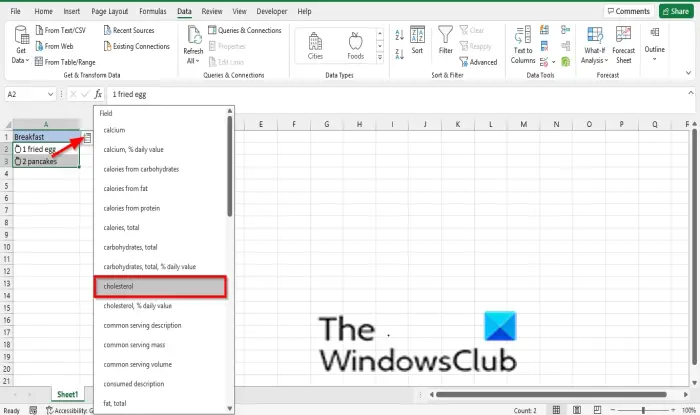Import data From Text/CSV

(61, 30)
